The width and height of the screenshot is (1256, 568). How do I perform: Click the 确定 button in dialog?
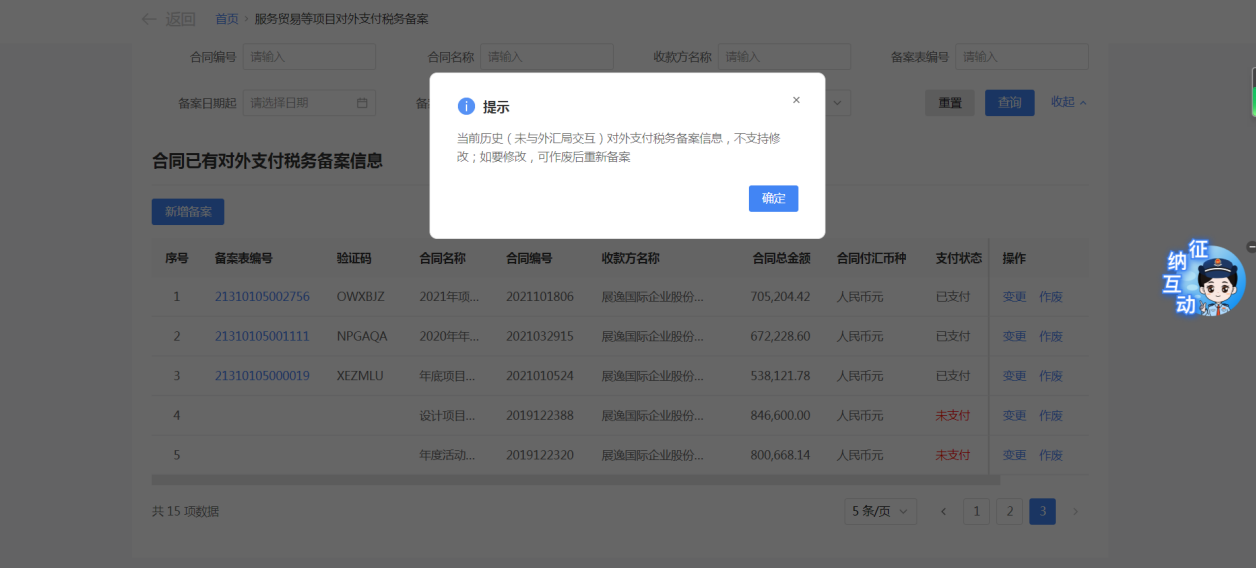pos(773,198)
